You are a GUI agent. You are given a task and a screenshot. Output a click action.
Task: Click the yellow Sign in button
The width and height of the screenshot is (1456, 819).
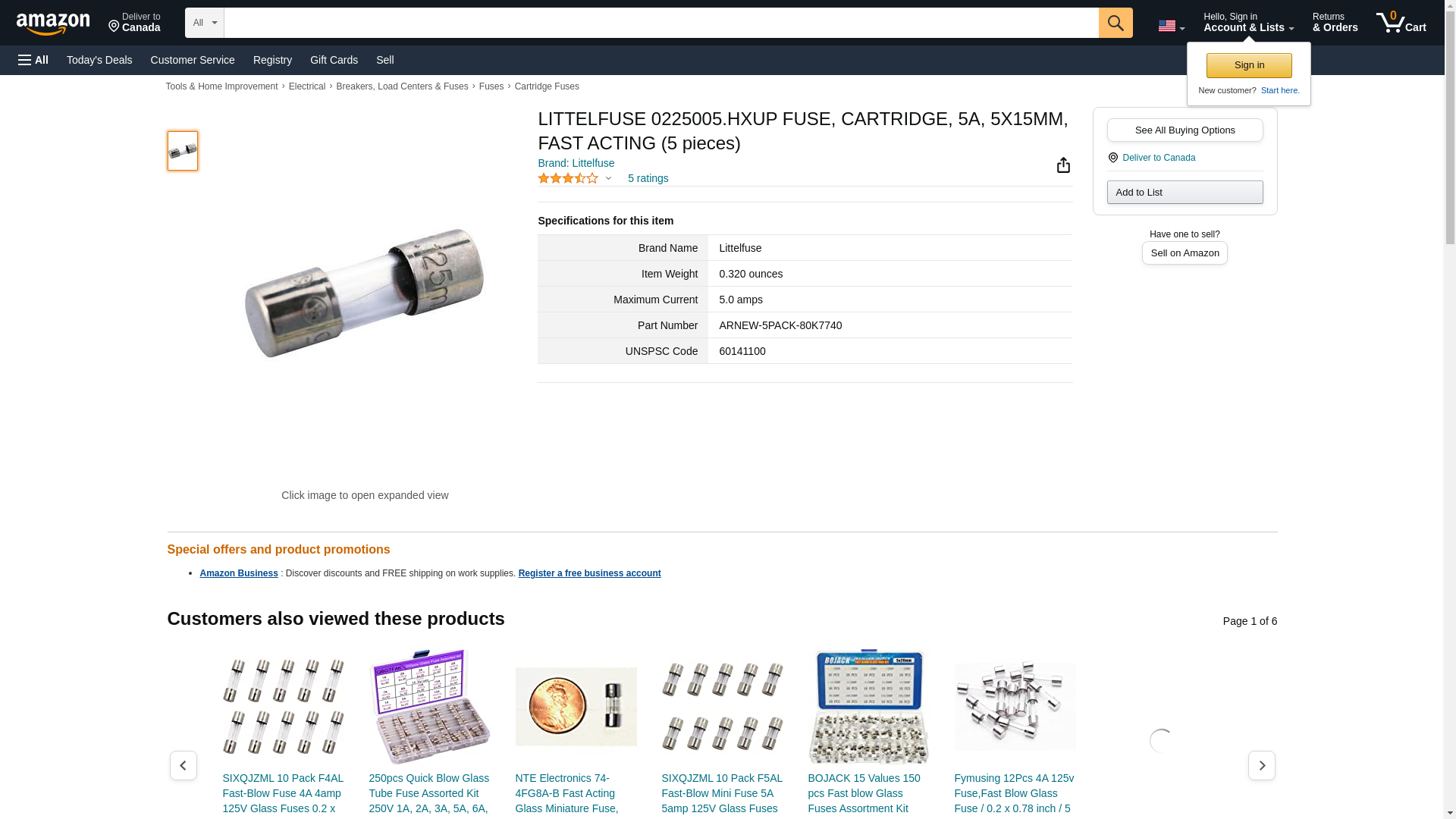(1249, 65)
